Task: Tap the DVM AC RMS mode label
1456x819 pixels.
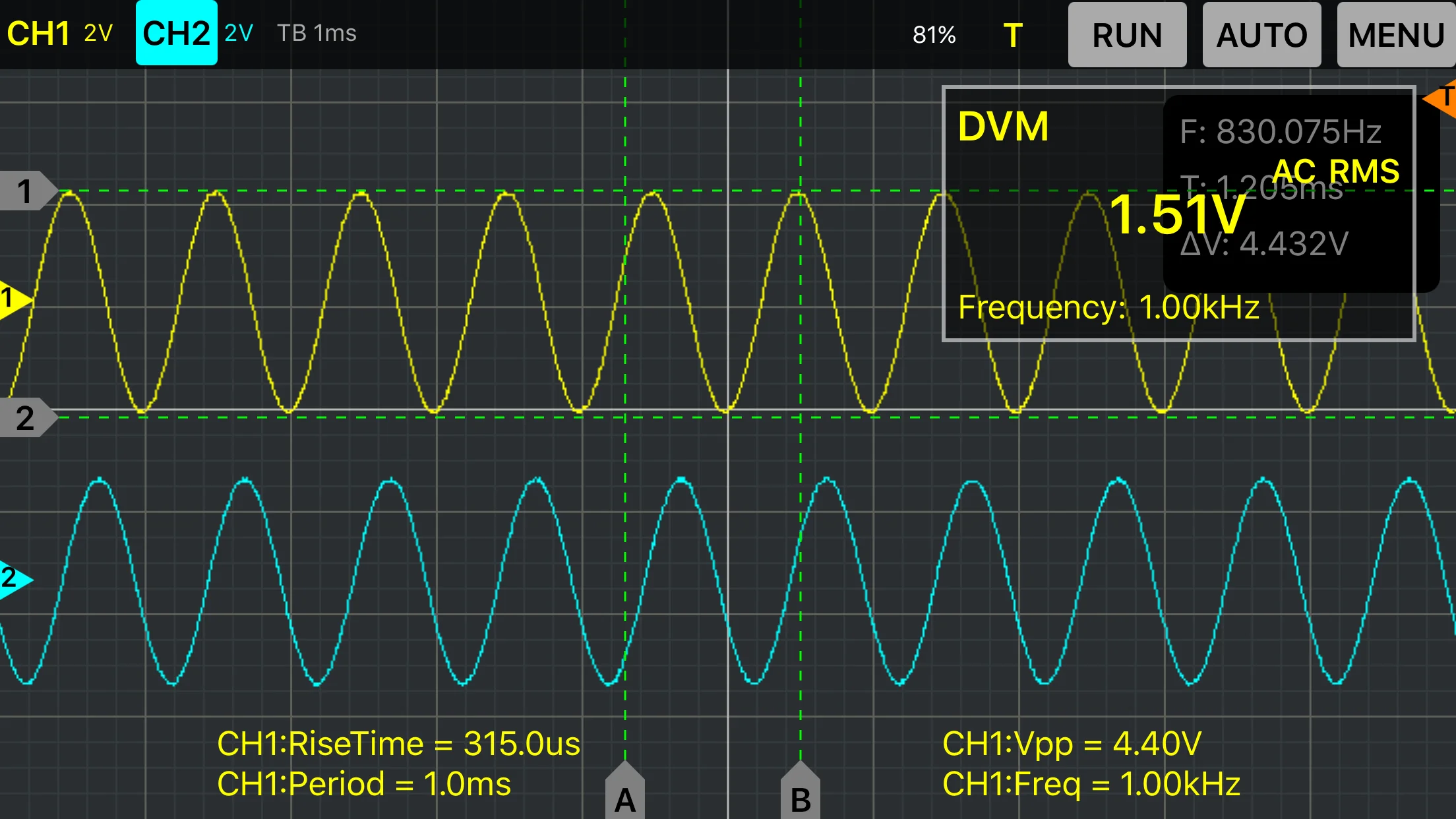Action: pos(1336,171)
